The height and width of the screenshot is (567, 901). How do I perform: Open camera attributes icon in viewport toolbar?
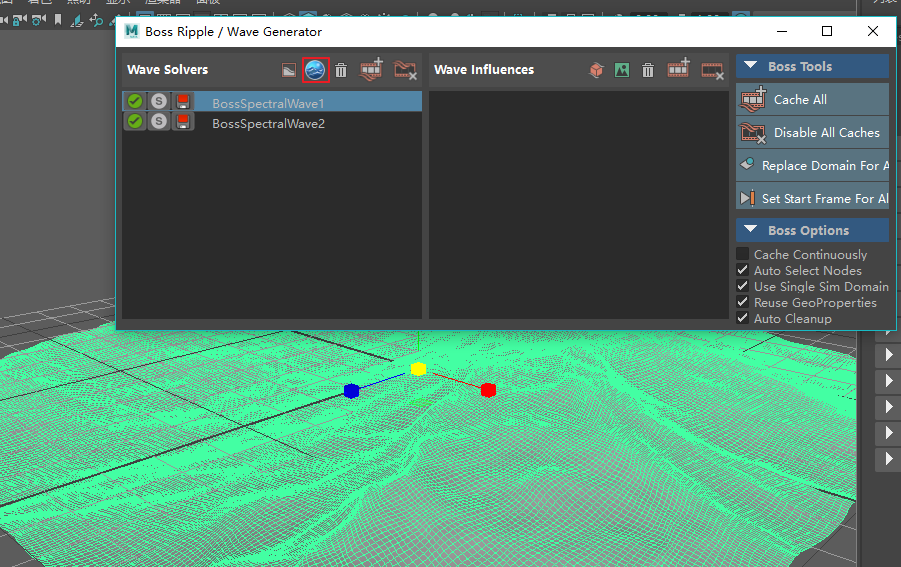click(x=38, y=20)
